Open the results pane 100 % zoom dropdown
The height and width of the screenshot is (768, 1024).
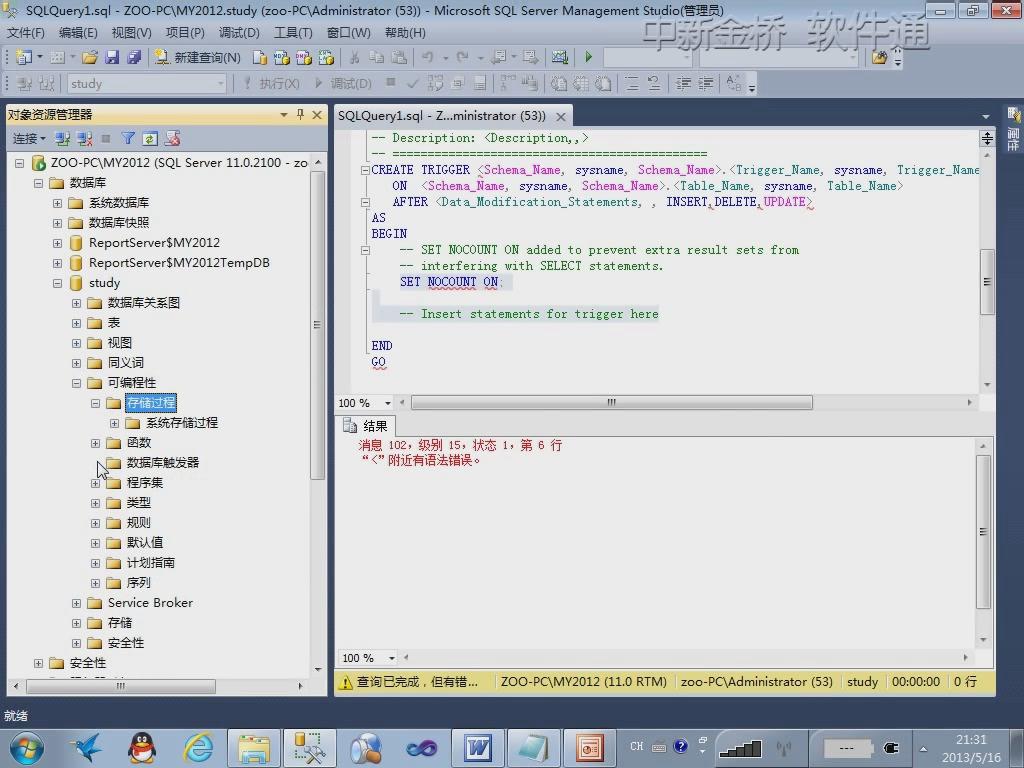(x=392, y=658)
